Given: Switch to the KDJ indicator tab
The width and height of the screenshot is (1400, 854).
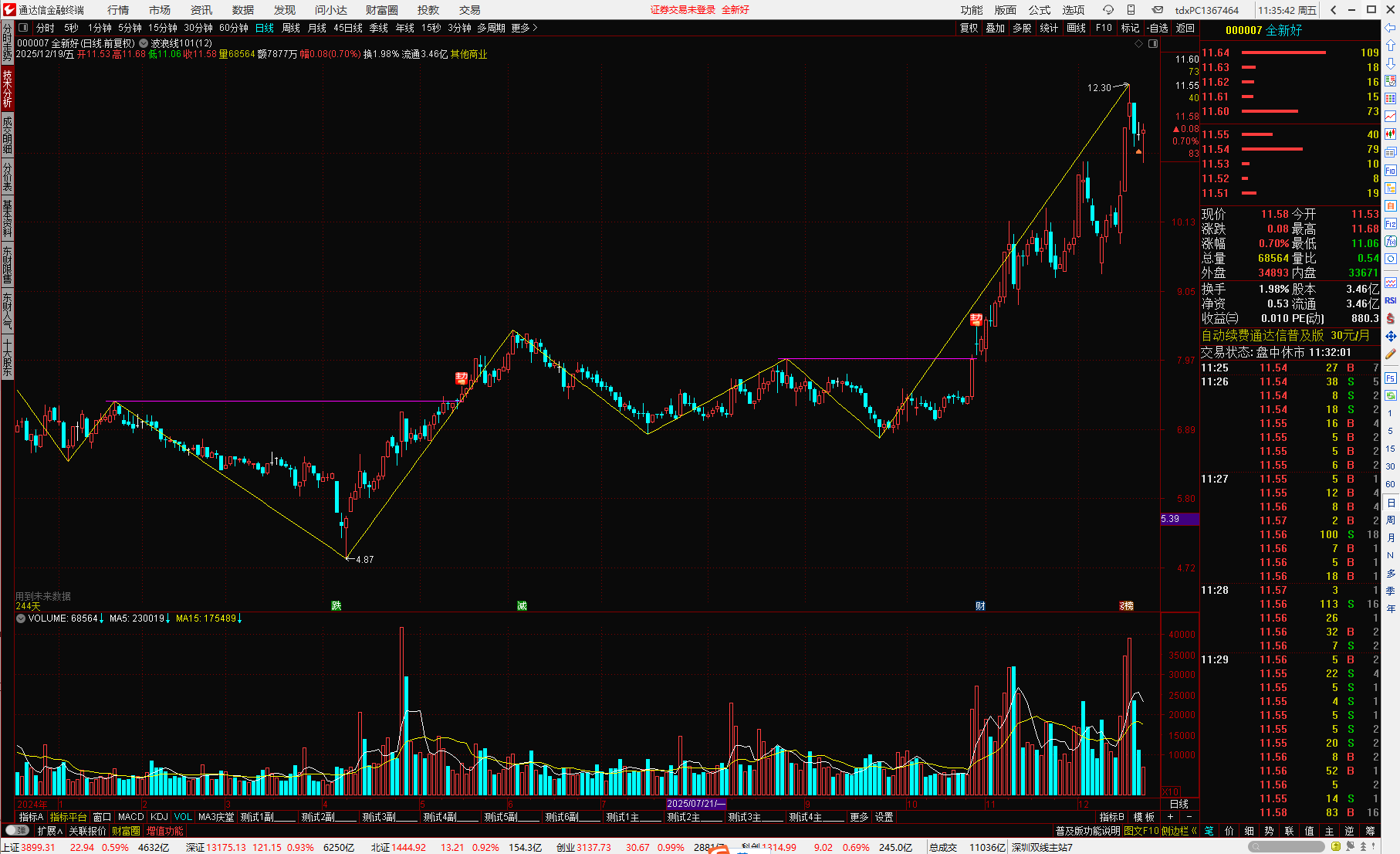Looking at the screenshot, I should tap(159, 817).
